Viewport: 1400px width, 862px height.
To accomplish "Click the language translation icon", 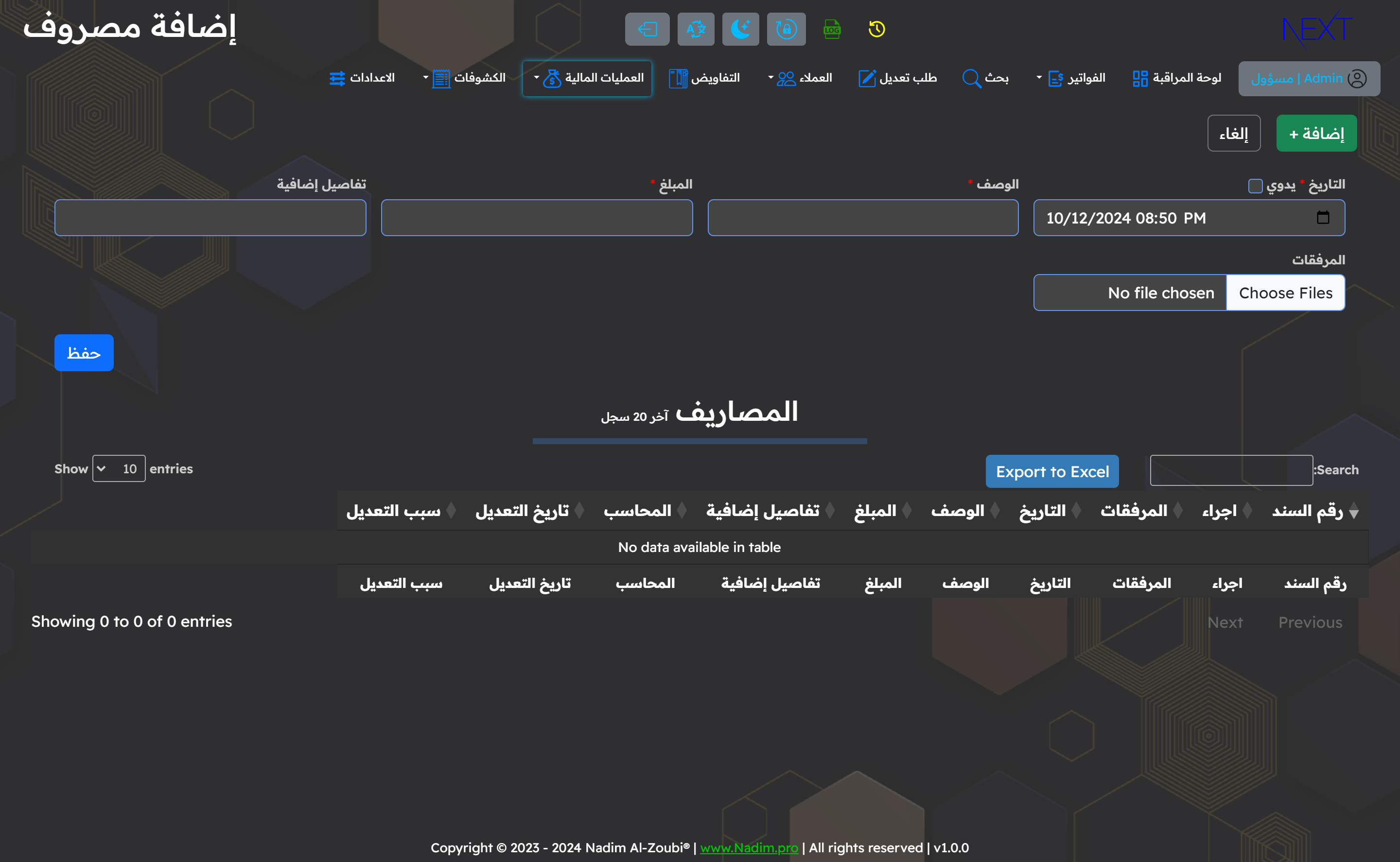I will coord(695,29).
